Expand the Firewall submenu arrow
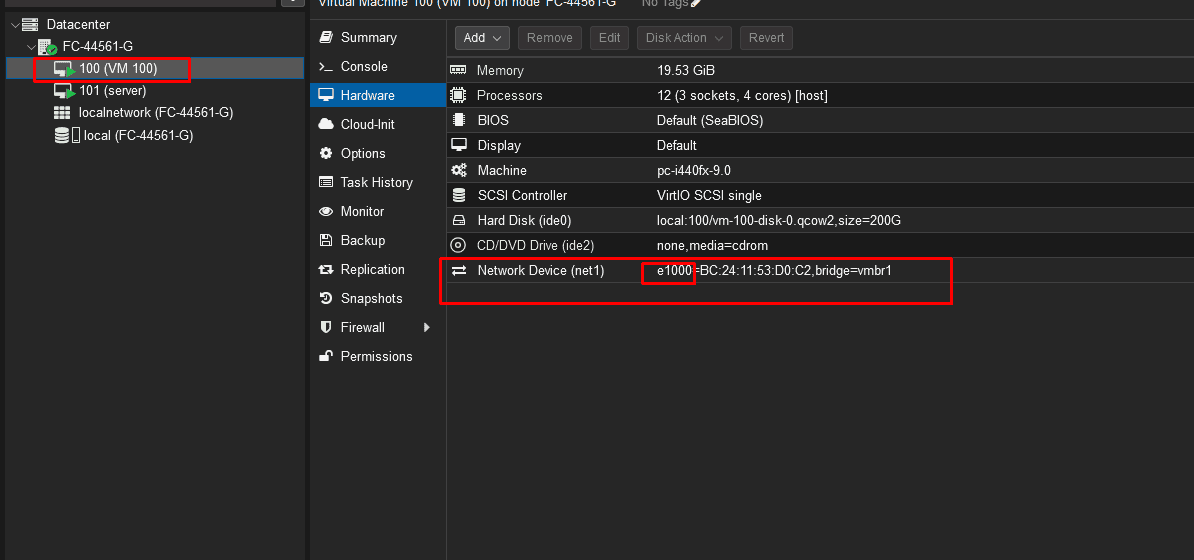 click(x=426, y=328)
